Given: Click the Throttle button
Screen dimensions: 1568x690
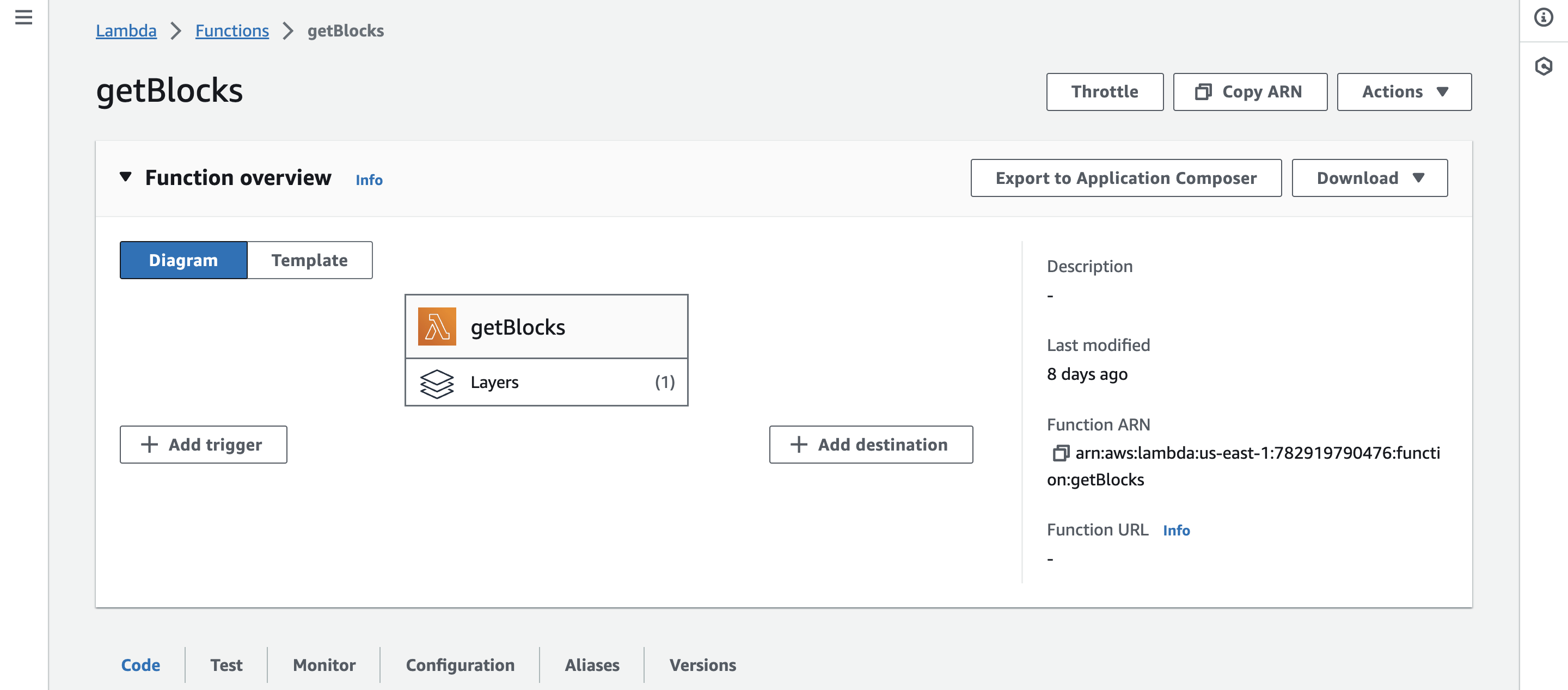Looking at the screenshot, I should tap(1105, 92).
